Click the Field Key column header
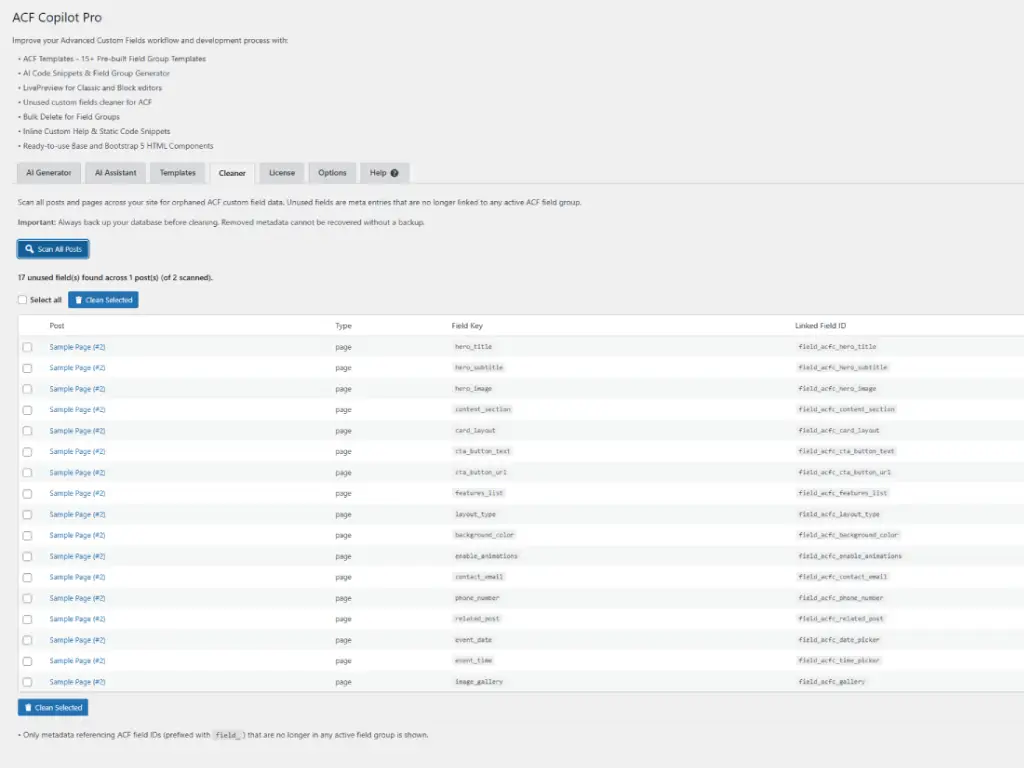Image resolution: width=1024 pixels, height=768 pixels. (467, 326)
